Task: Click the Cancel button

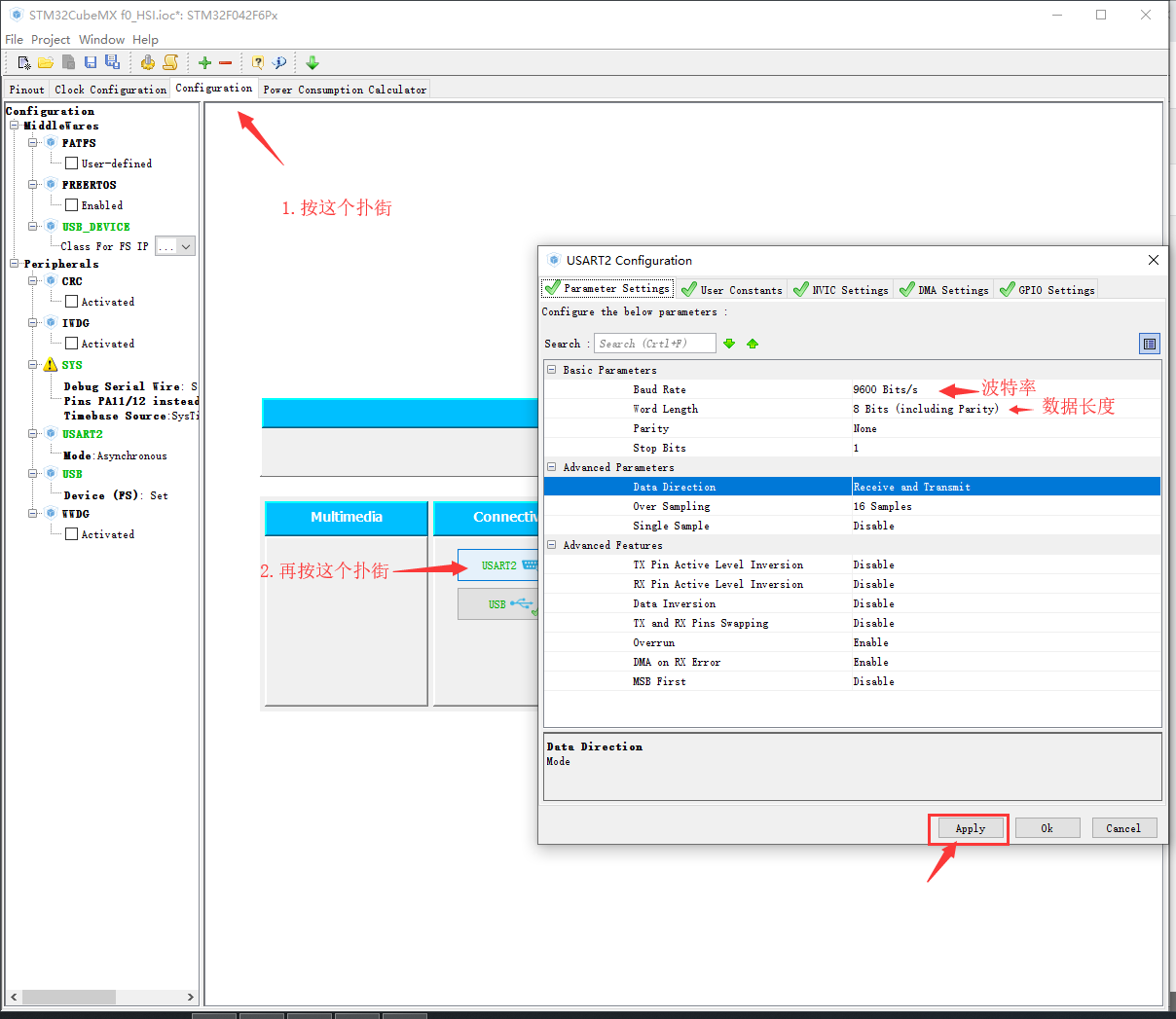Action: click(x=1124, y=827)
